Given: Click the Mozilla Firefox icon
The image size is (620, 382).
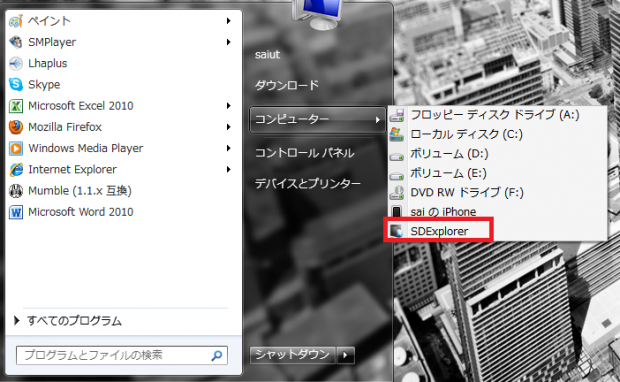Looking at the screenshot, I should 16,127.
